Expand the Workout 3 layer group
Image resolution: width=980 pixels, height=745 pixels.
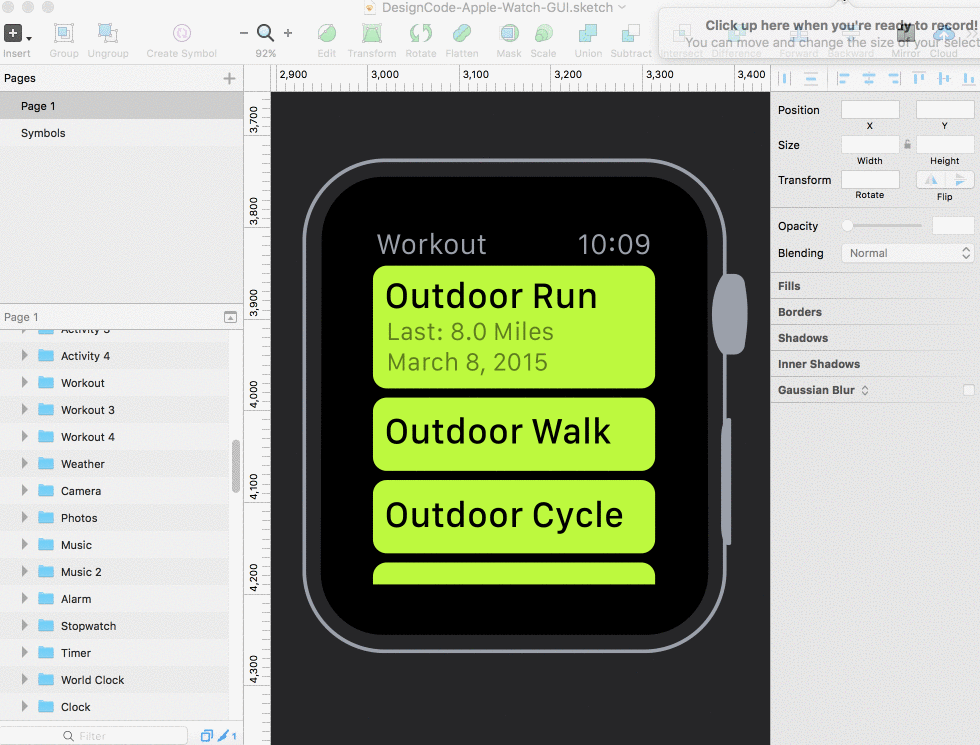[x=25, y=410]
